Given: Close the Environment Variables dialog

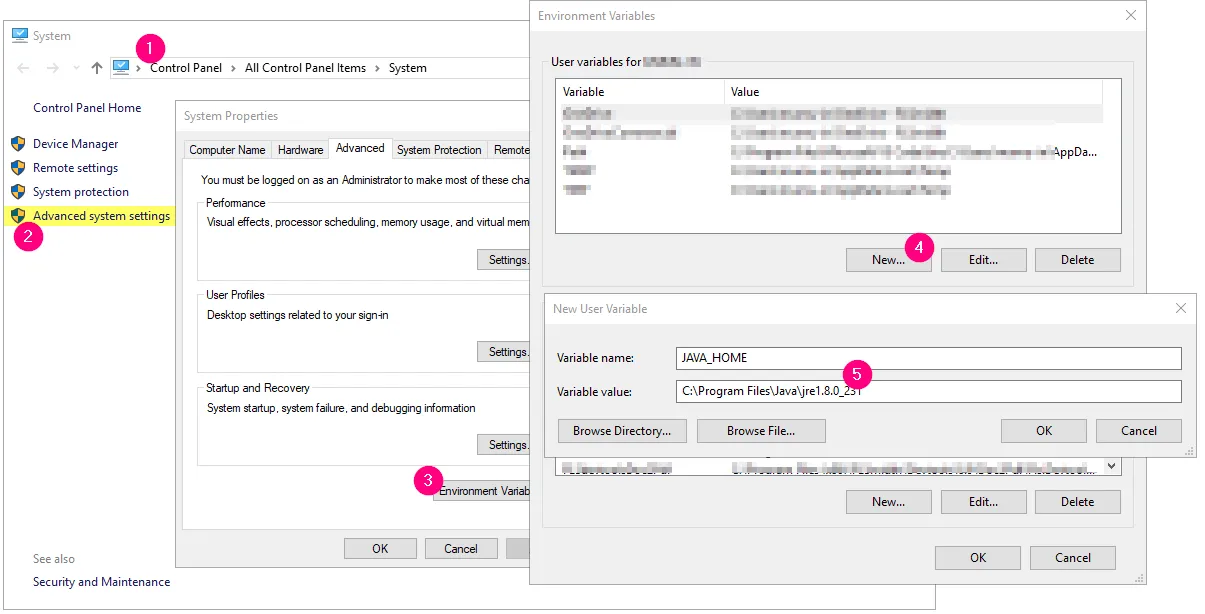Looking at the screenshot, I should tap(1131, 15).
